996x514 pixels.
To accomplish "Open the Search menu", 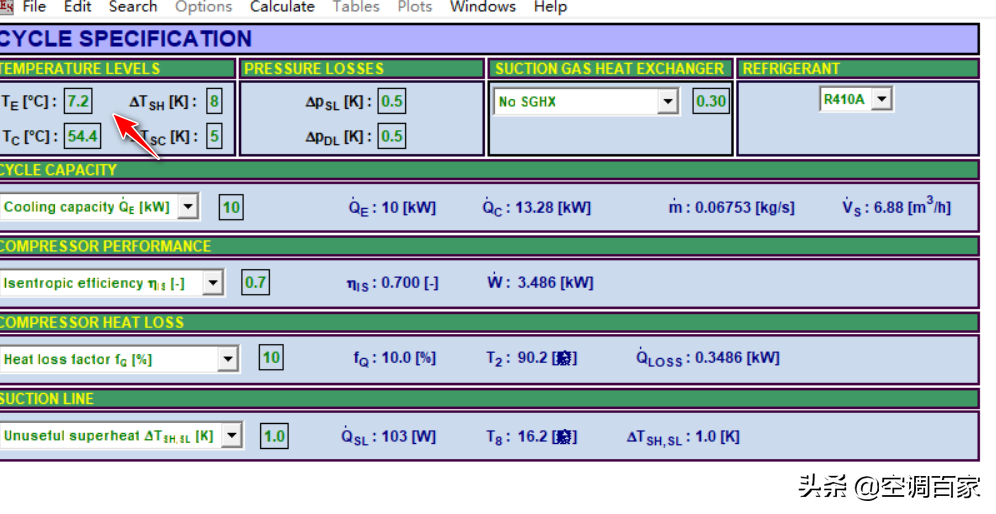I will [133, 7].
